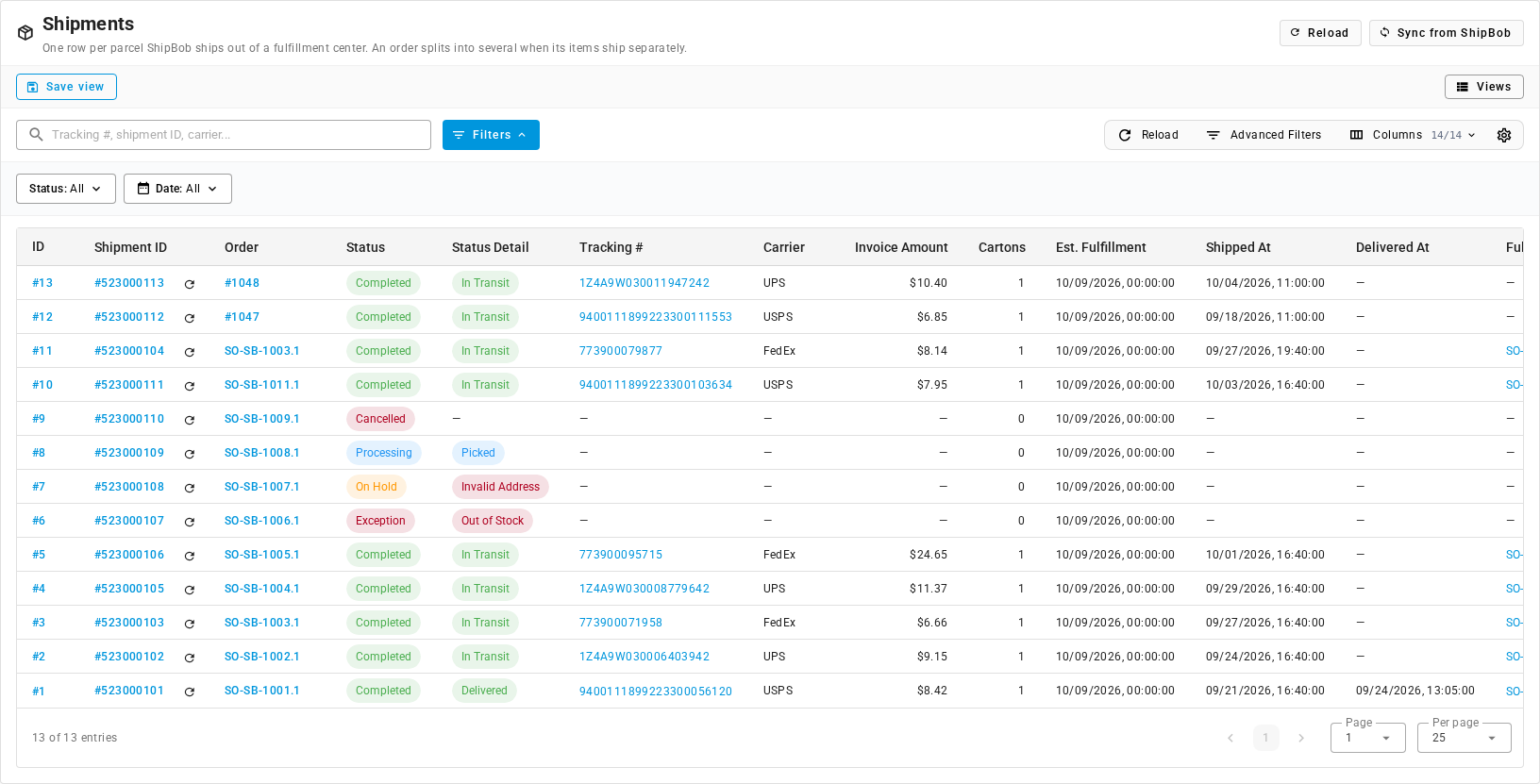Refresh shipment #523000106 sync icon
Screen dimensions: 1540x784
point(189,556)
